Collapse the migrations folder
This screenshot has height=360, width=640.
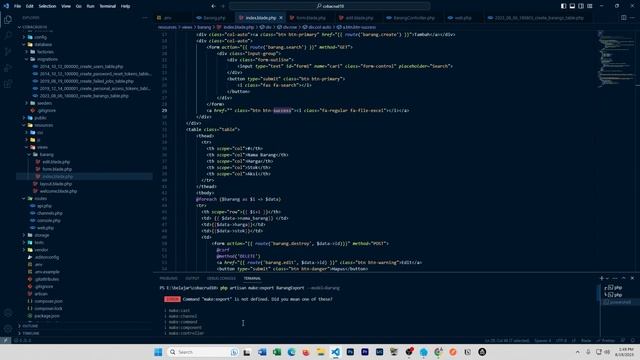pyautogui.click(x=47, y=59)
